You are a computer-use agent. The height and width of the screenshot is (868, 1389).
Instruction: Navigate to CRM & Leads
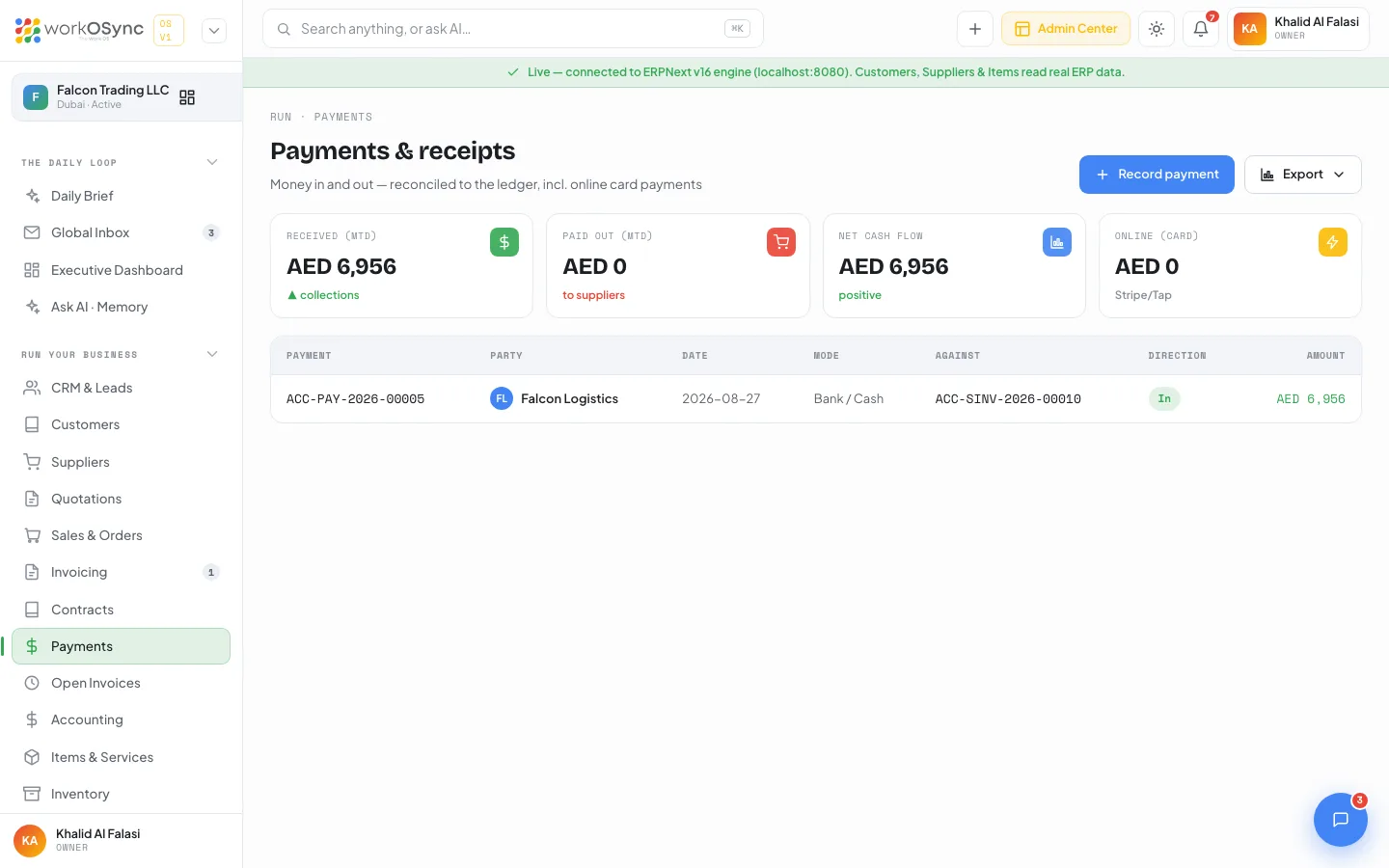pos(121,388)
